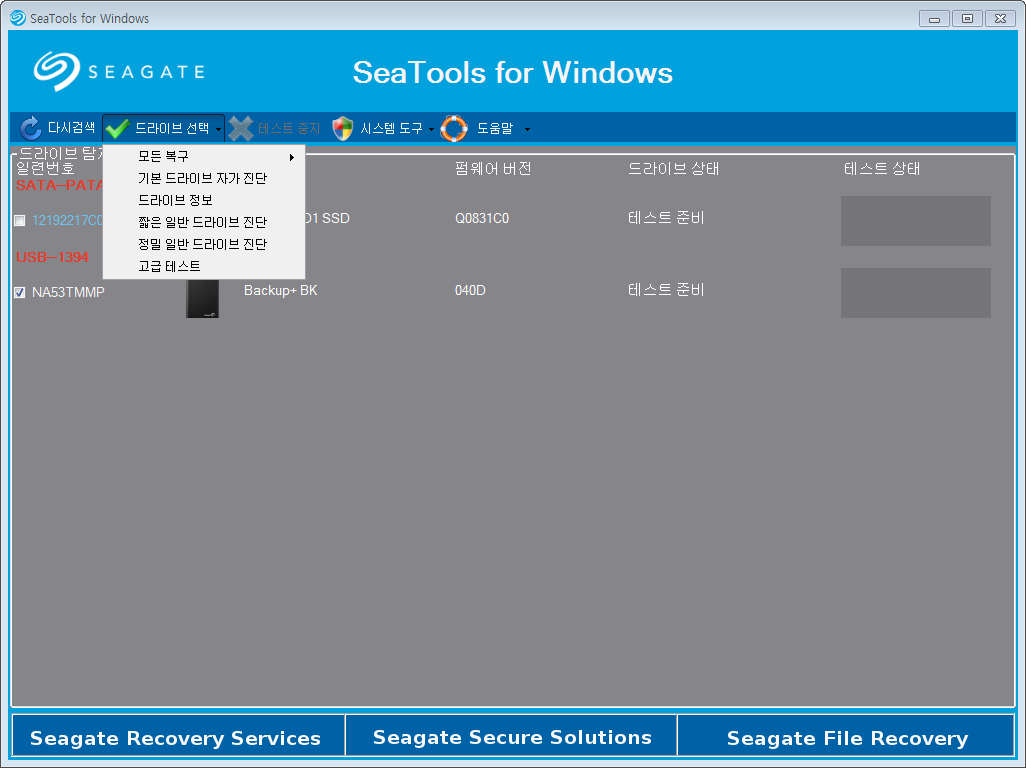
Task: Expand the 시스템 도구 dropdown arrow
Action: click(431, 130)
